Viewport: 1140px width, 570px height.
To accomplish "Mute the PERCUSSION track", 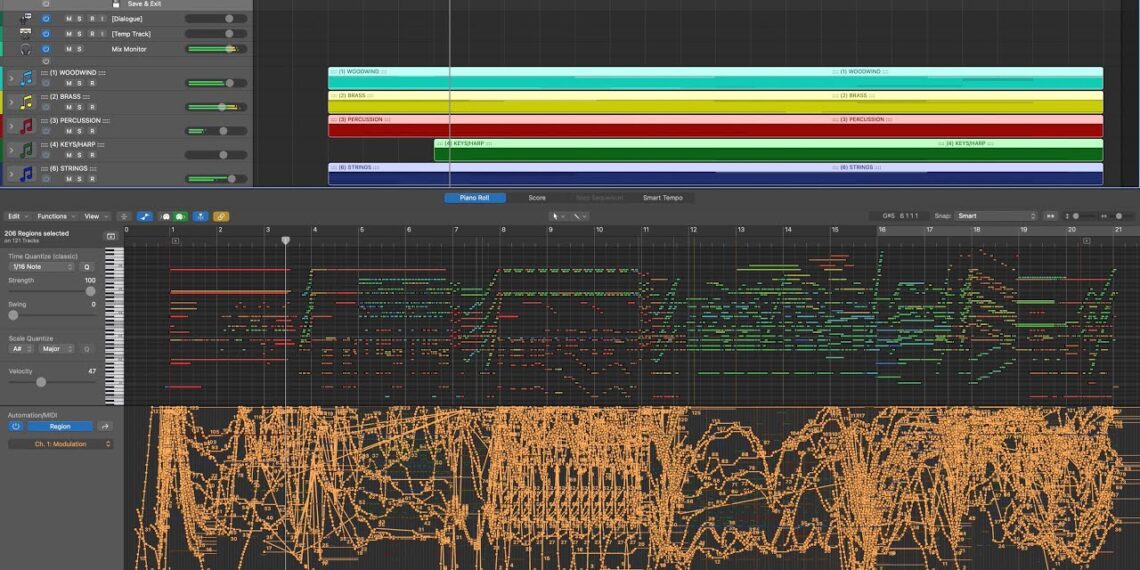I will click(68, 131).
